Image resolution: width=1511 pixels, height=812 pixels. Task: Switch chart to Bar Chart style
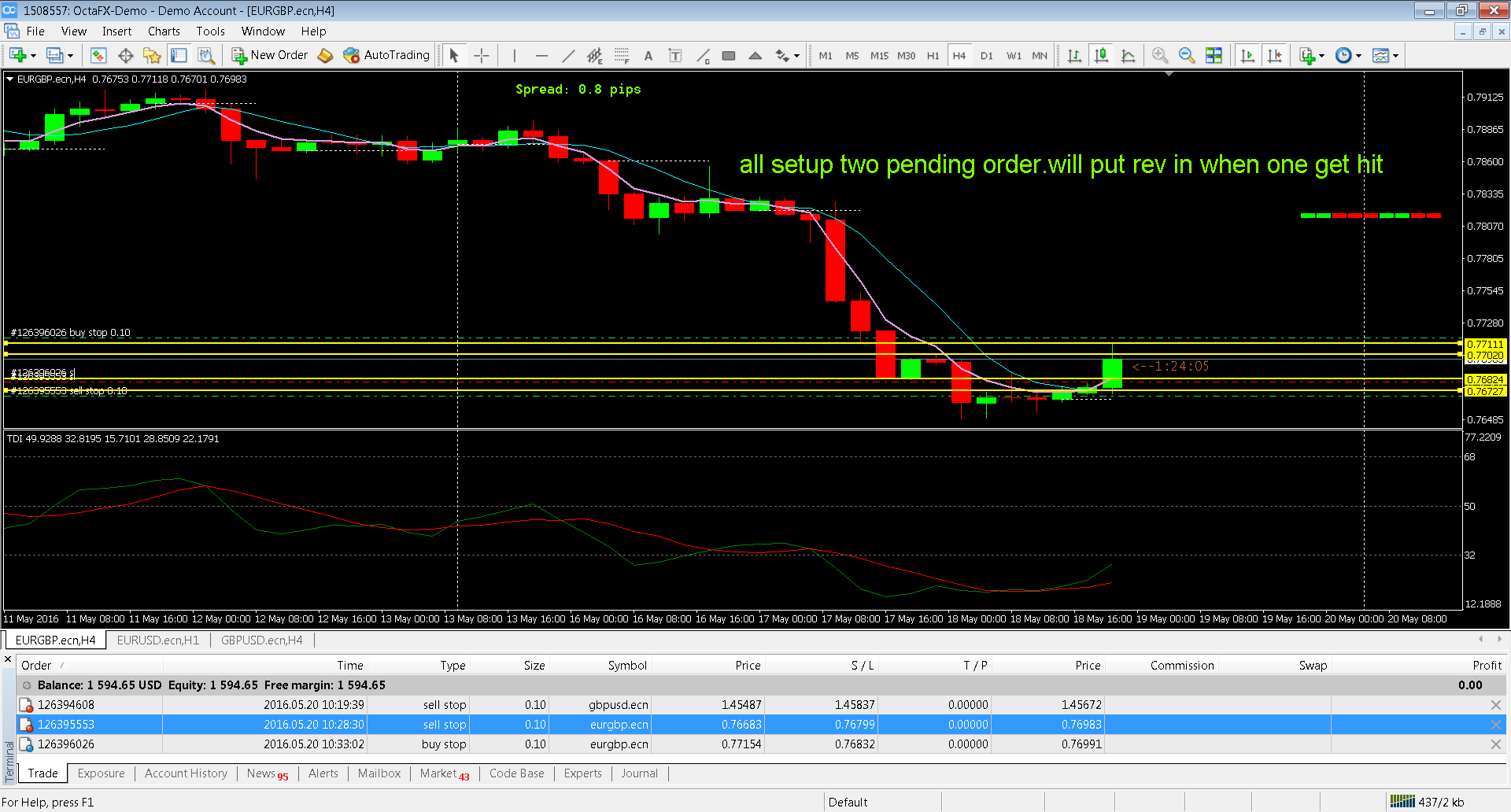click(1074, 55)
